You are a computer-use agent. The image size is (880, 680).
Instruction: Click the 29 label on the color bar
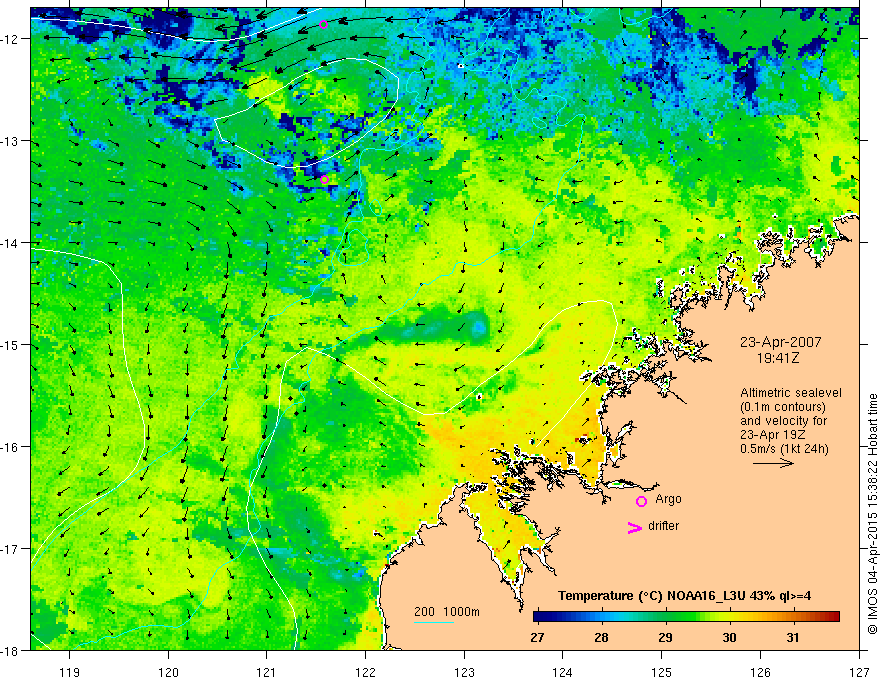pos(665,637)
